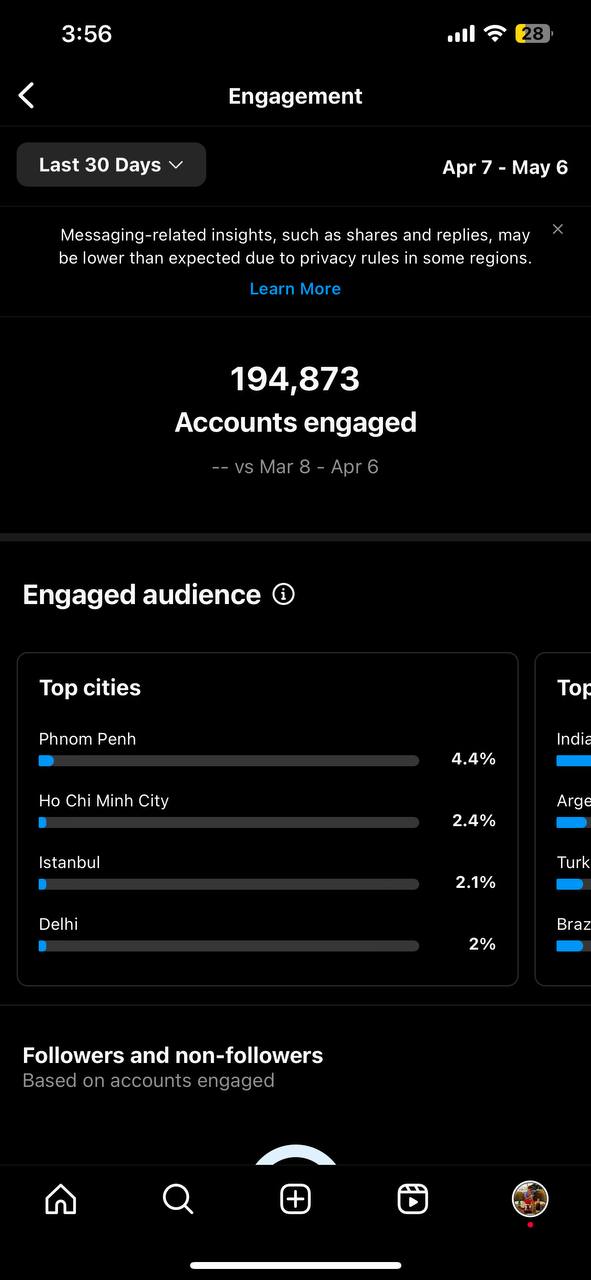Tap the battery indicator in the status bar
This screenshot has width=591, height=1280.
click(x=534, y=34)
